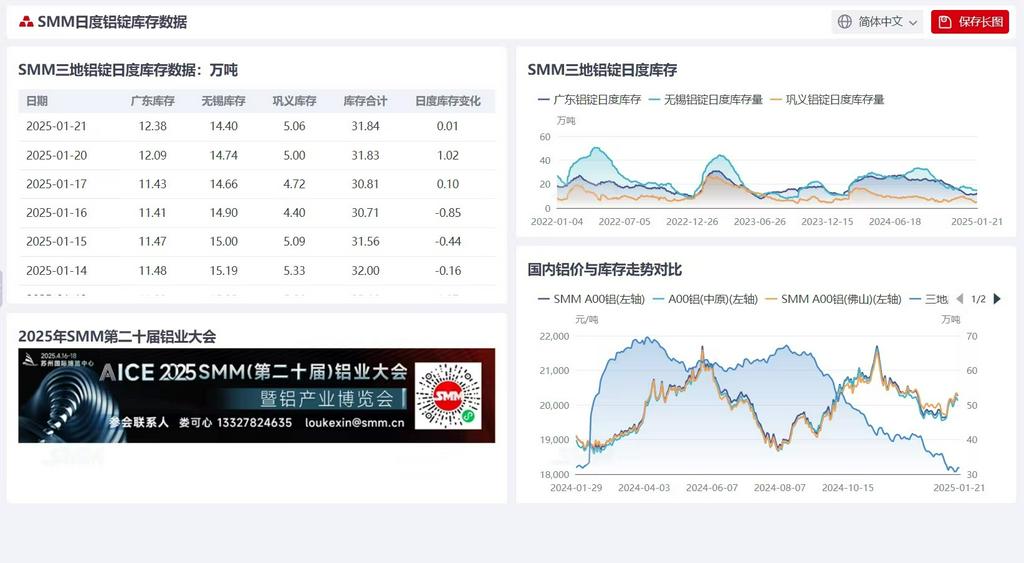Image resolution: width=1024 pixels, height=563 pixels.
Task: Click the -0.85 daily change value
Action: tap(448, 213)
